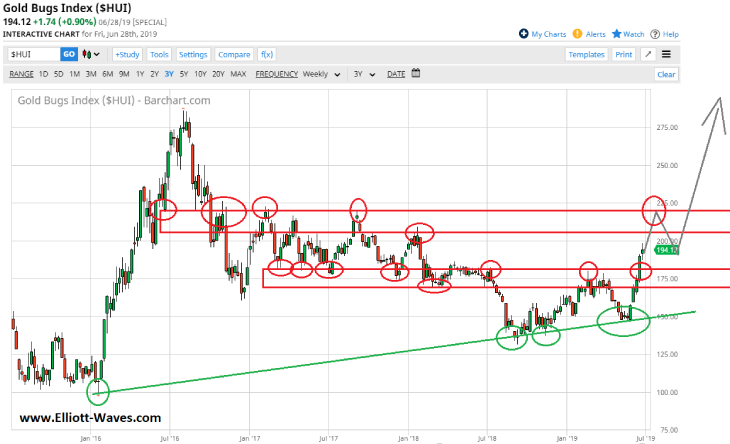Switch range to MAX
Viewport: 730px width, 444px height.
(238, 74)
